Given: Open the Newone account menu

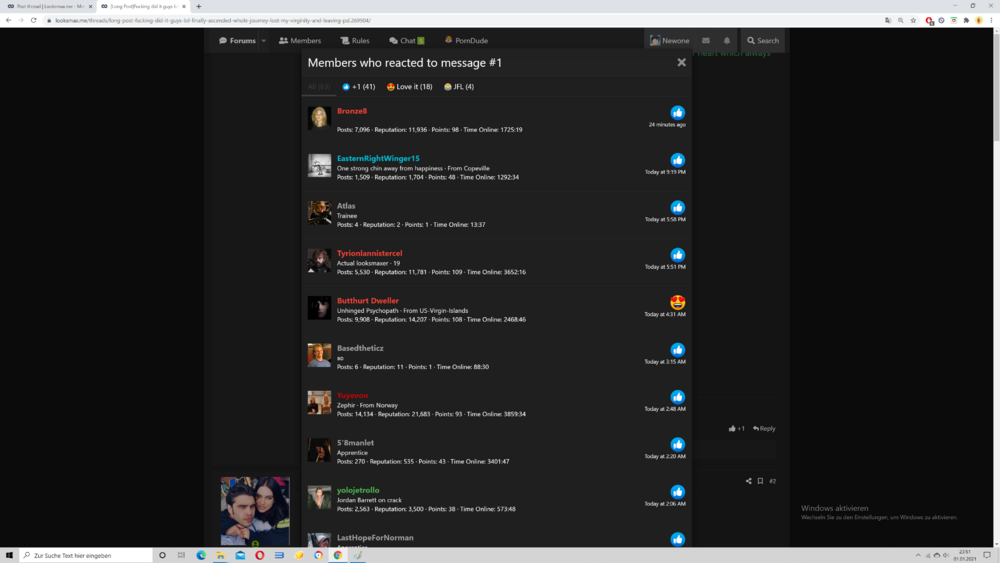Looking at the screenshot, I should tap(670, 40).
